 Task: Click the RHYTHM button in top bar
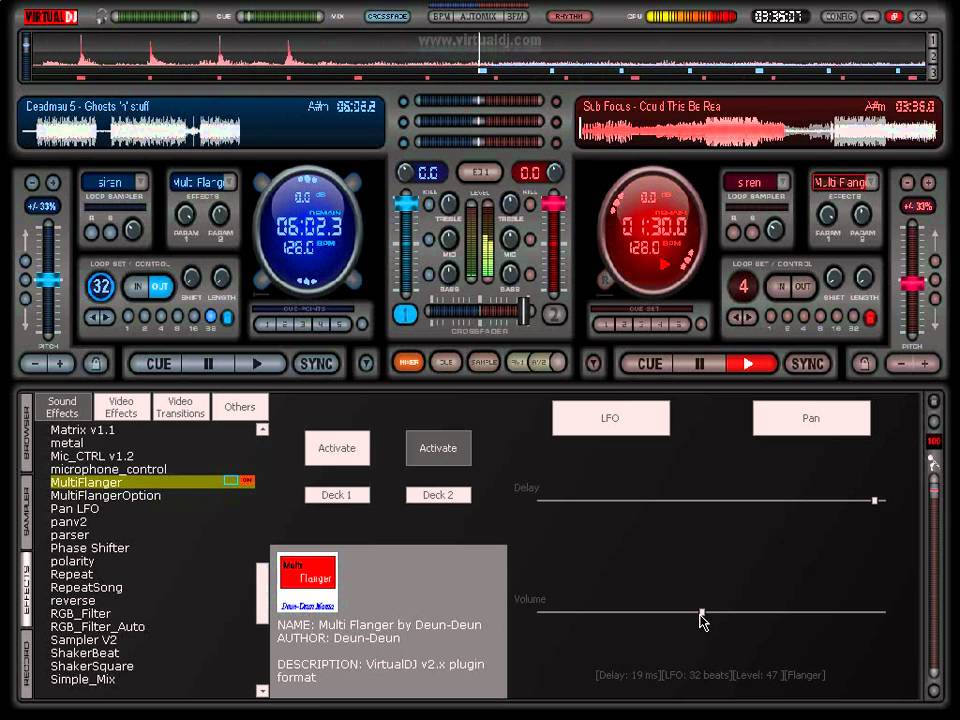click(x=569, y=17)
